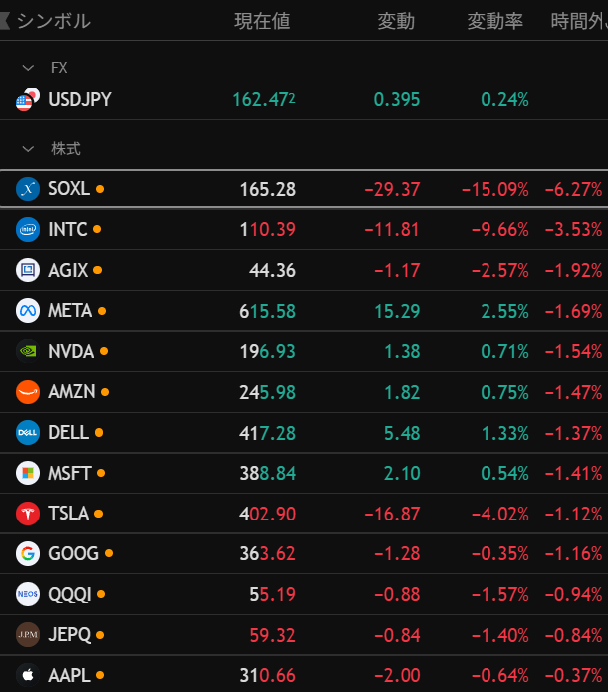Click the orange status dot beside MSFT
Screen dimensions: 608x692
pos(101,473)
